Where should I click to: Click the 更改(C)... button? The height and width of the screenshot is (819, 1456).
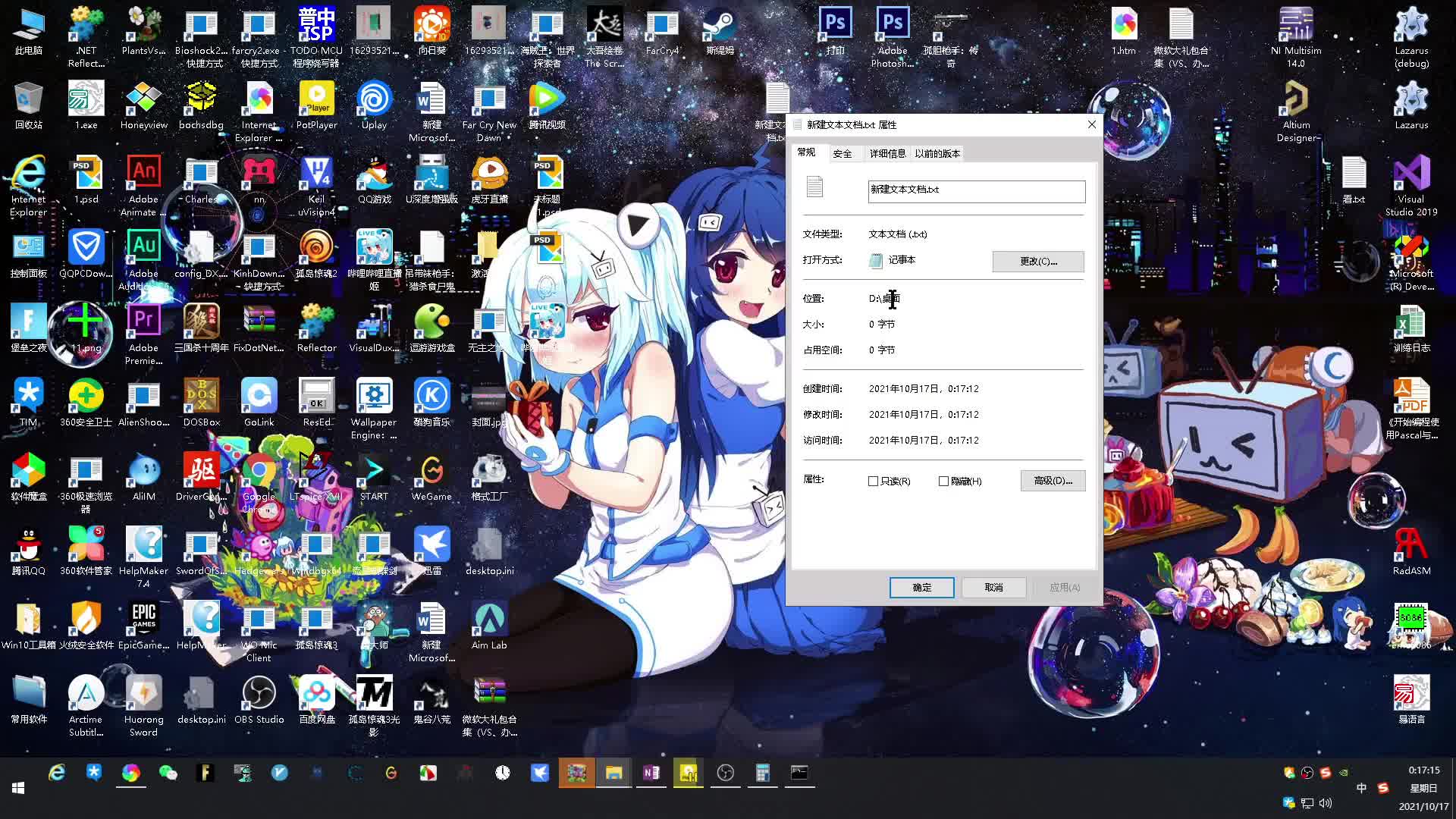pyautogui.click(x=1038, y=262)
